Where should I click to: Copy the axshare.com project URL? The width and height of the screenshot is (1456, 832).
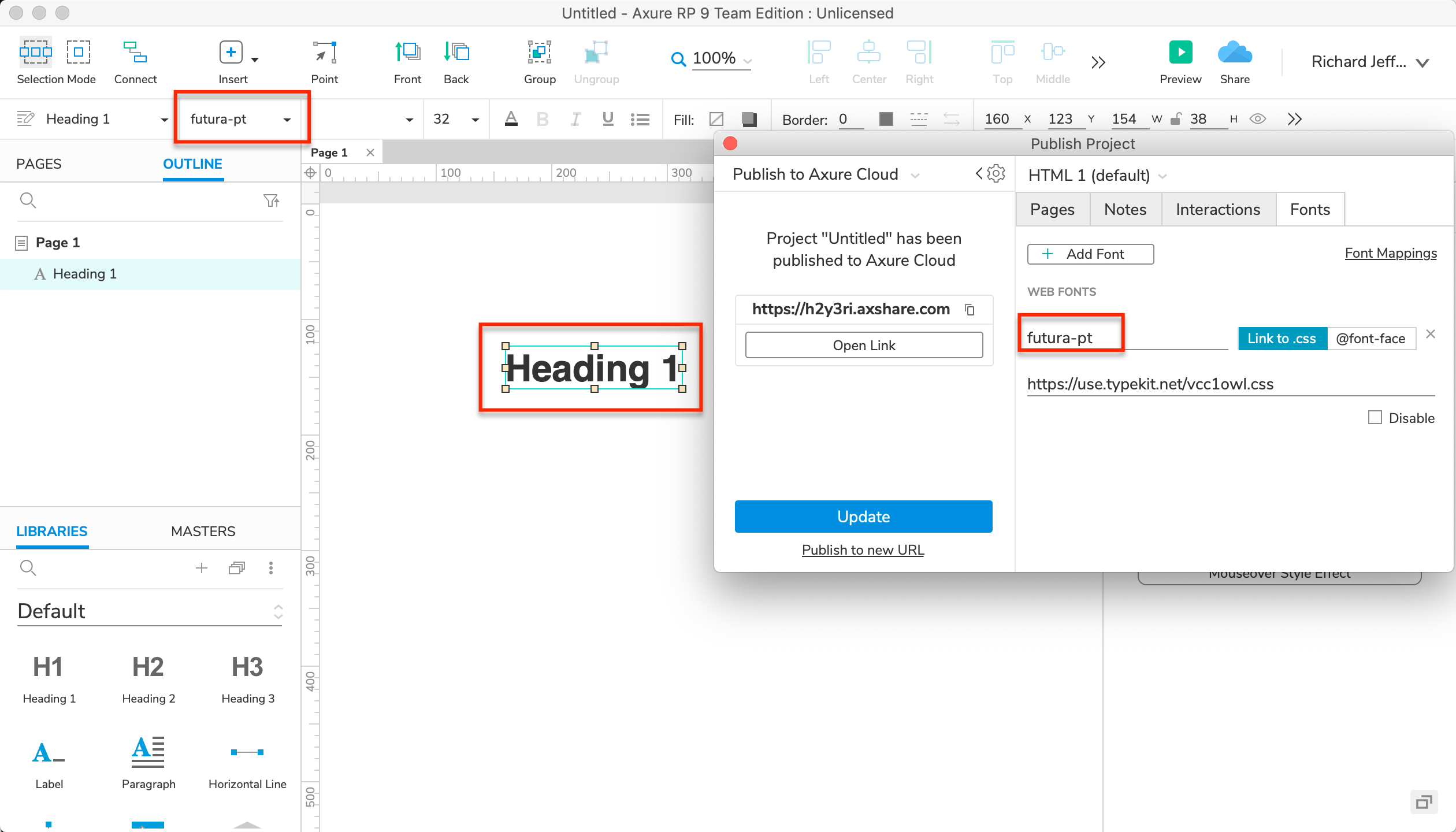[x=970, y=310]
